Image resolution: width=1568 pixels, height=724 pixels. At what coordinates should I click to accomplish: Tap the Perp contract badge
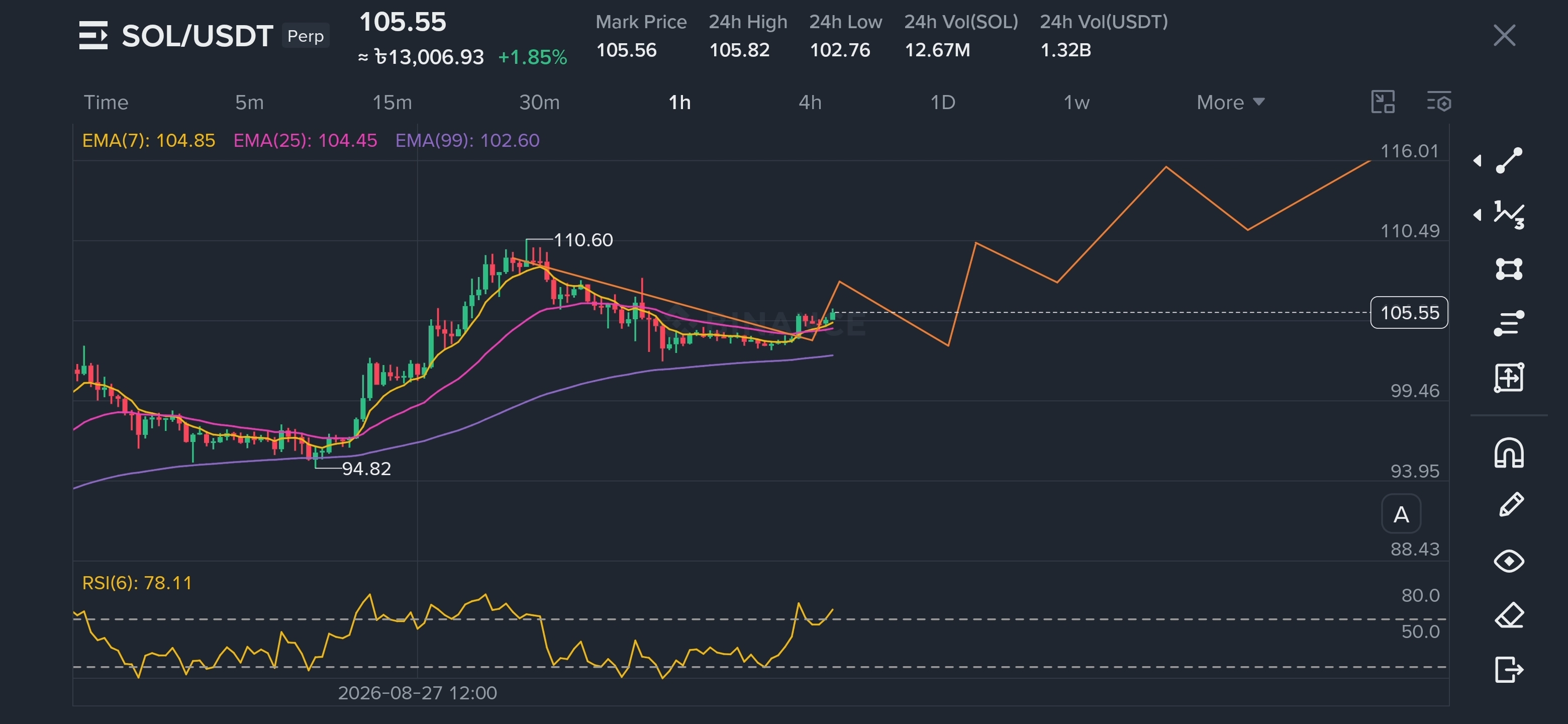[306, 36]
